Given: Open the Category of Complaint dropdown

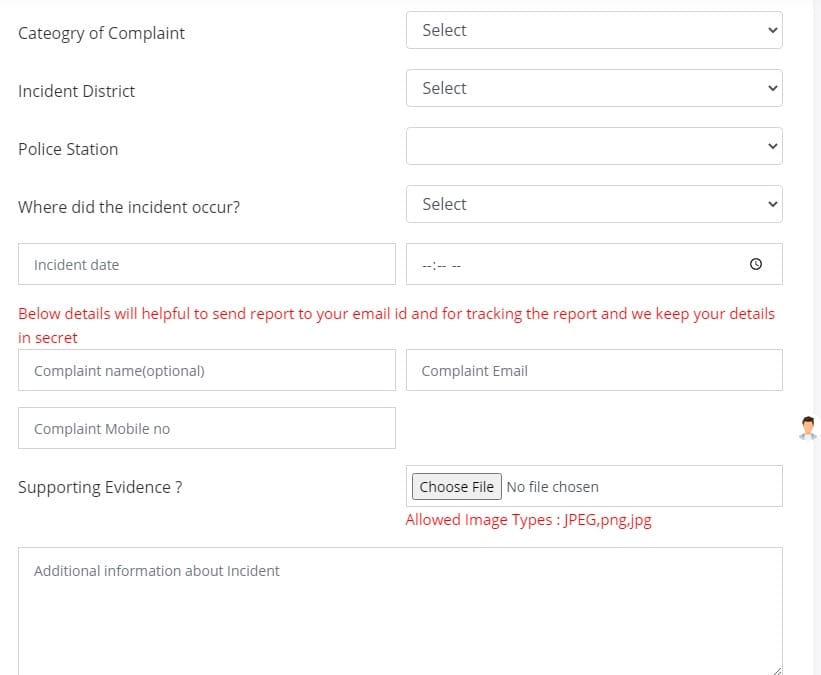Looking at the screenshot, I should point(594,30).
